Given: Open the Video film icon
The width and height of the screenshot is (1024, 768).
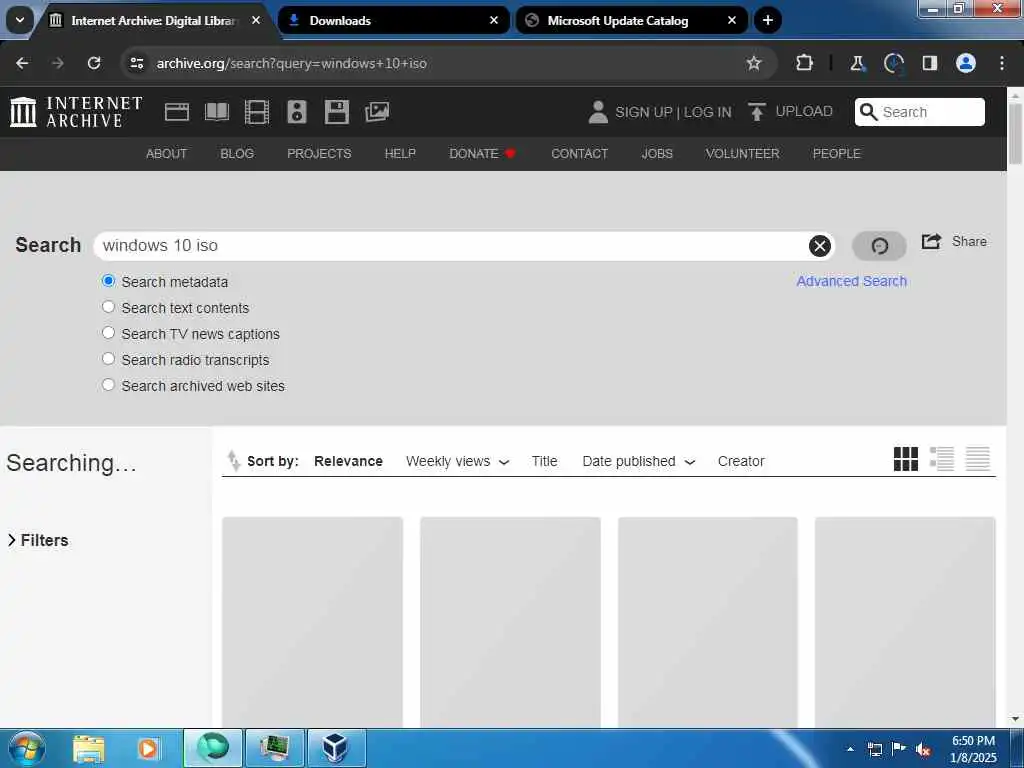Looking at the screenshot, I should point(257,112).
